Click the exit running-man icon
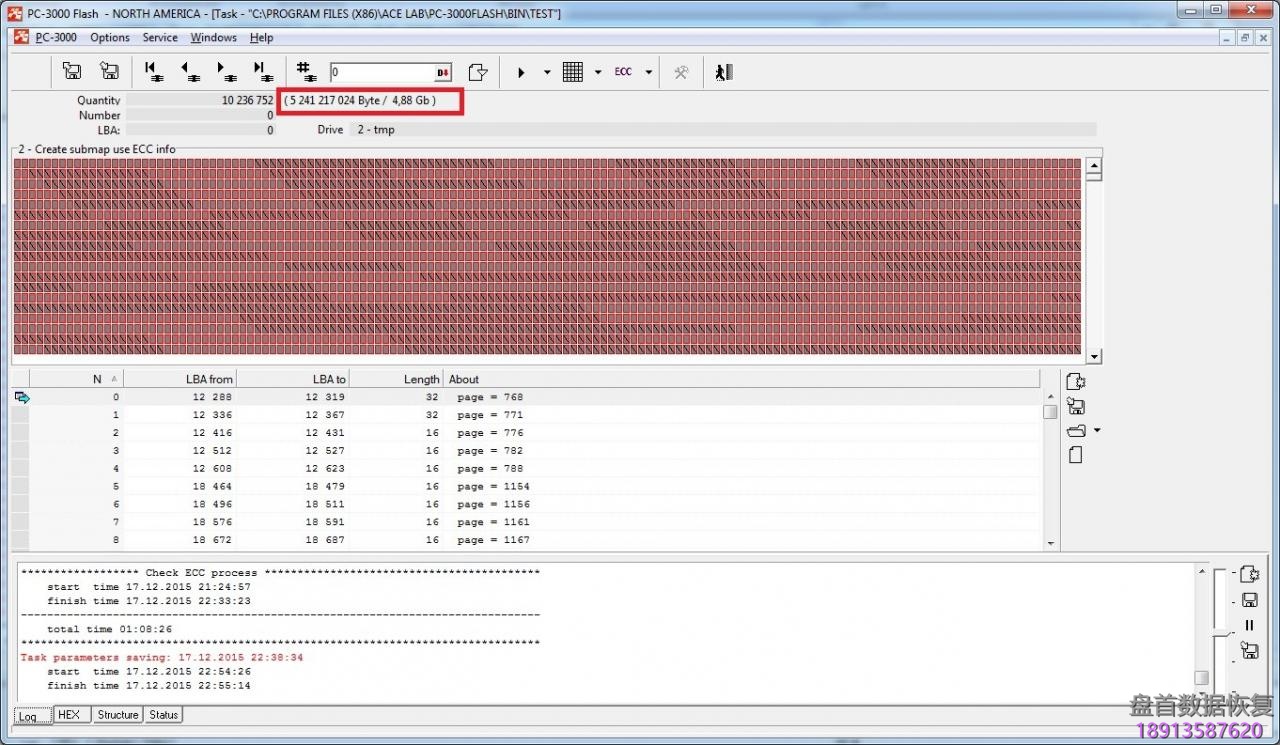The width and height of the screenshot is (1280, 745). pyautogui.click(x=724, y=72)
